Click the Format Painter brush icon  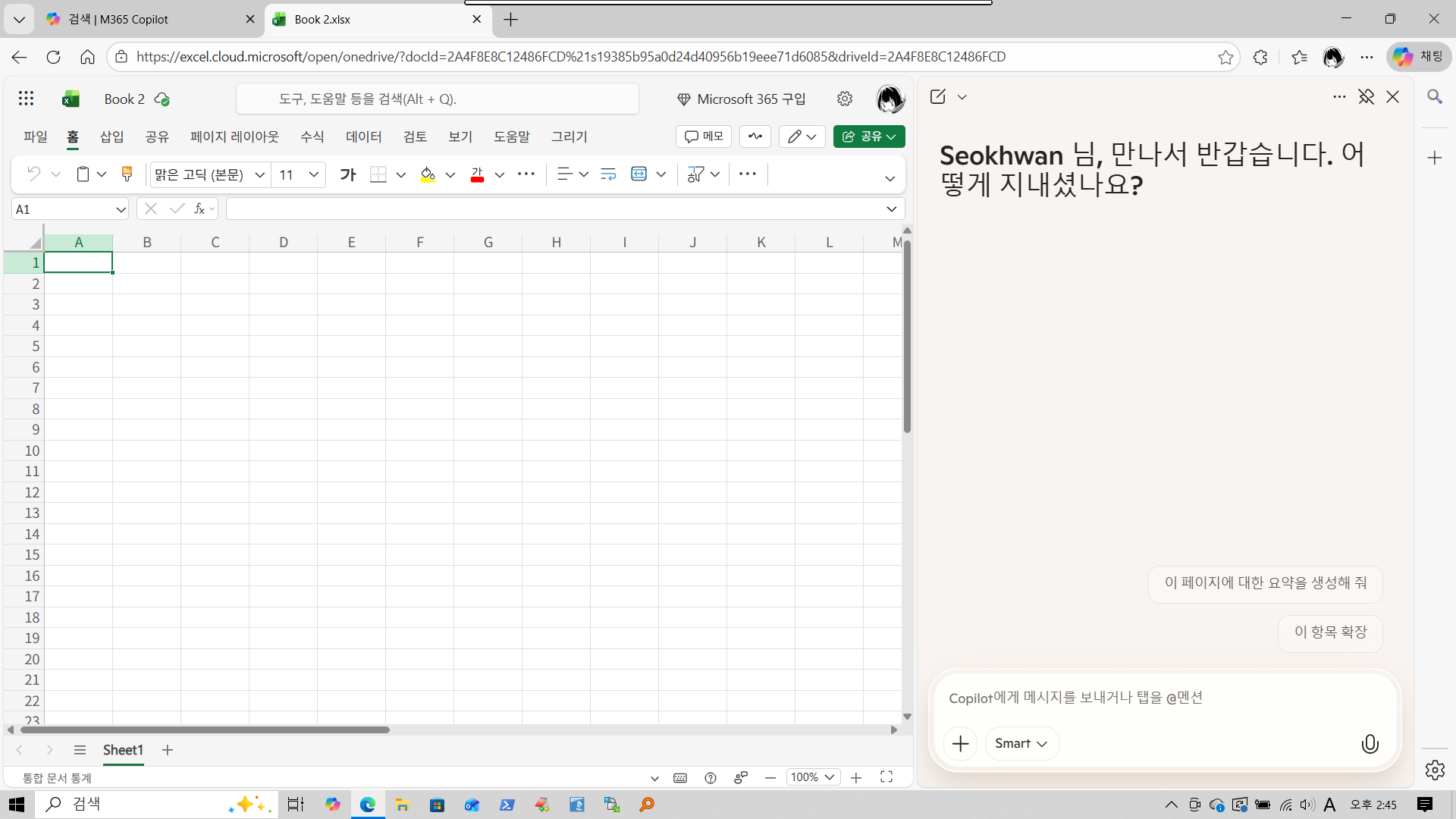pyautogui.click(x=127, y=174)
